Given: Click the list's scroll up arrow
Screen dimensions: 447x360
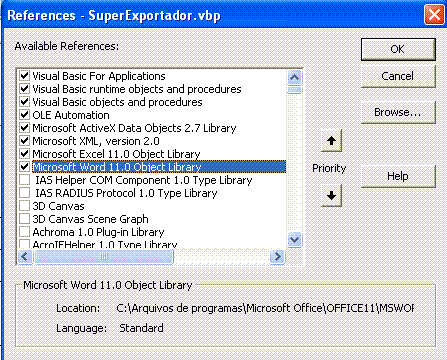Looking at the screenshot, I should click(x=294, y=77).
